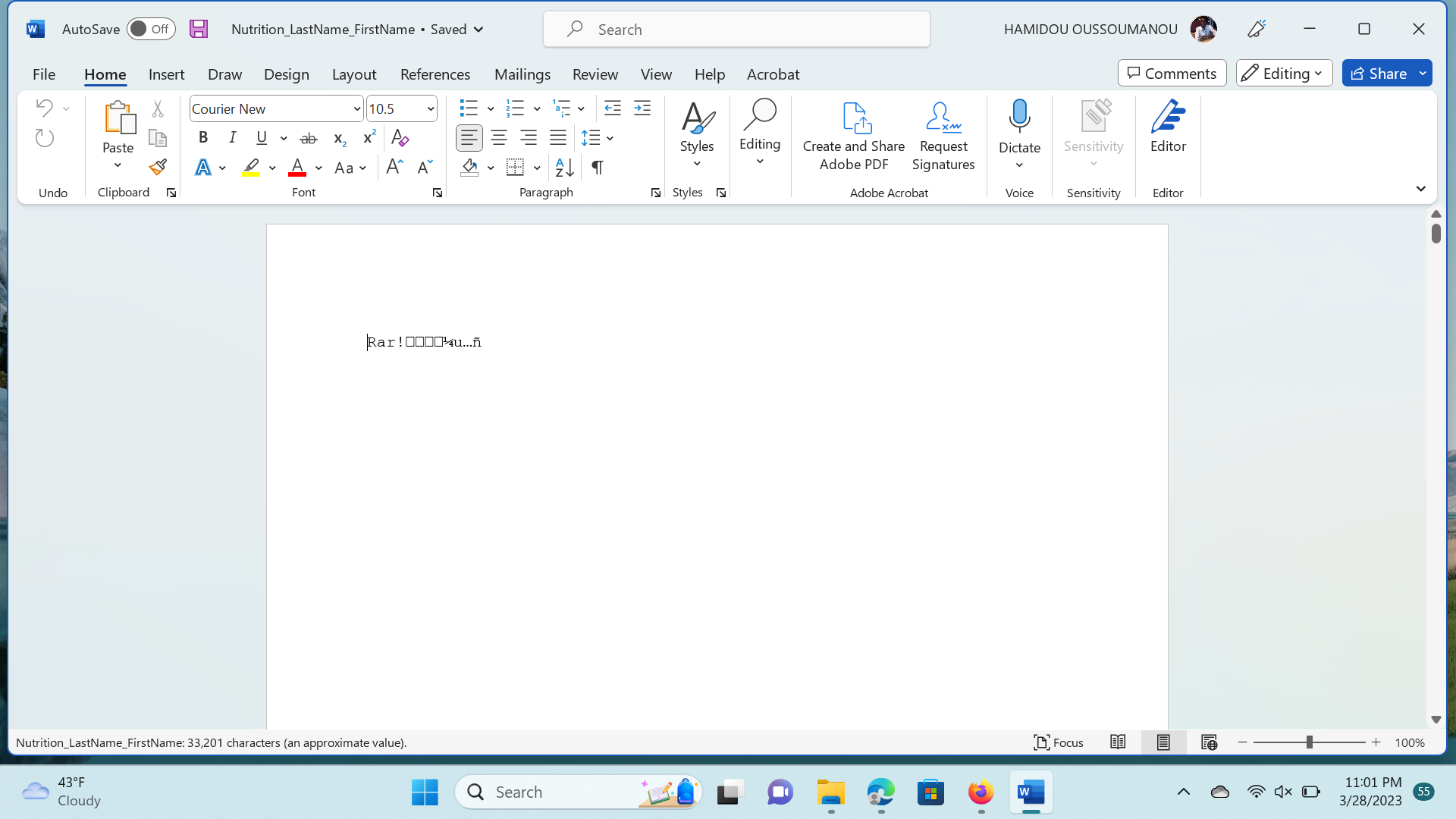This screenshot has width=1456, height=819.
Task: Click the Subscript icon
Action: coord(340,138)
